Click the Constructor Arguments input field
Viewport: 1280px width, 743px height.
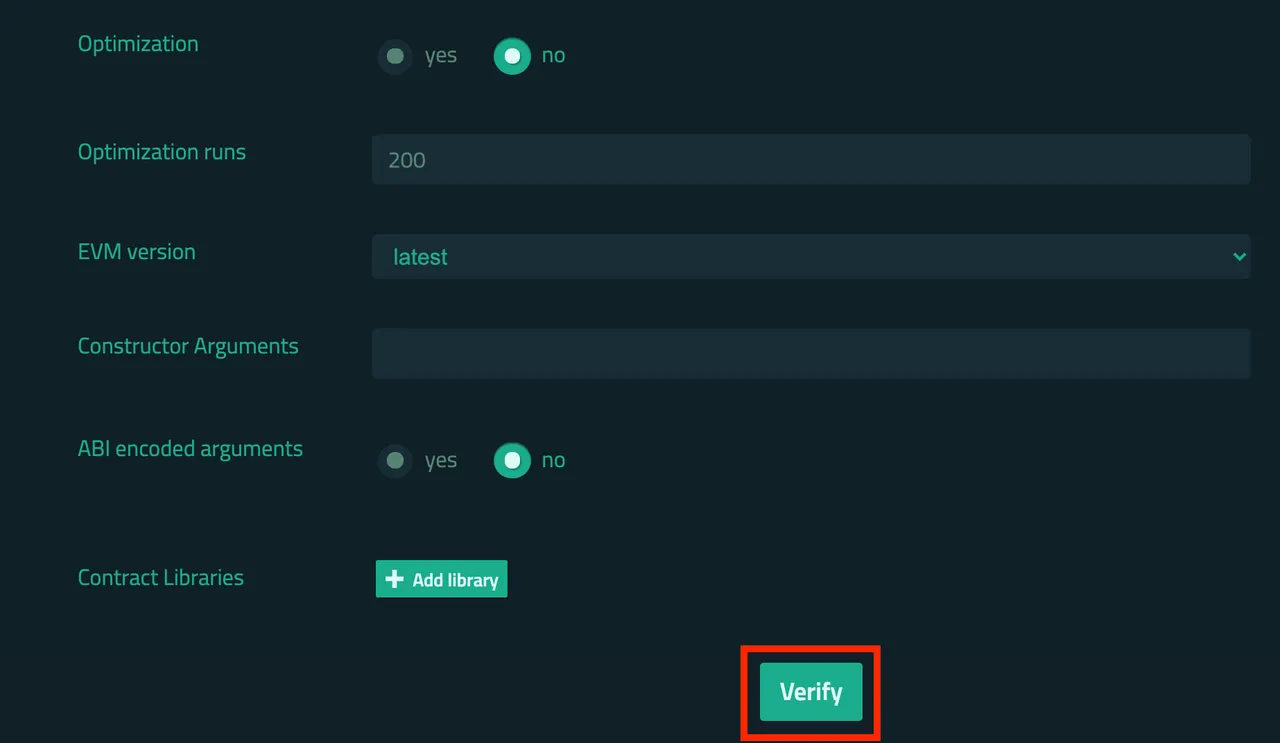click(811, 354)
